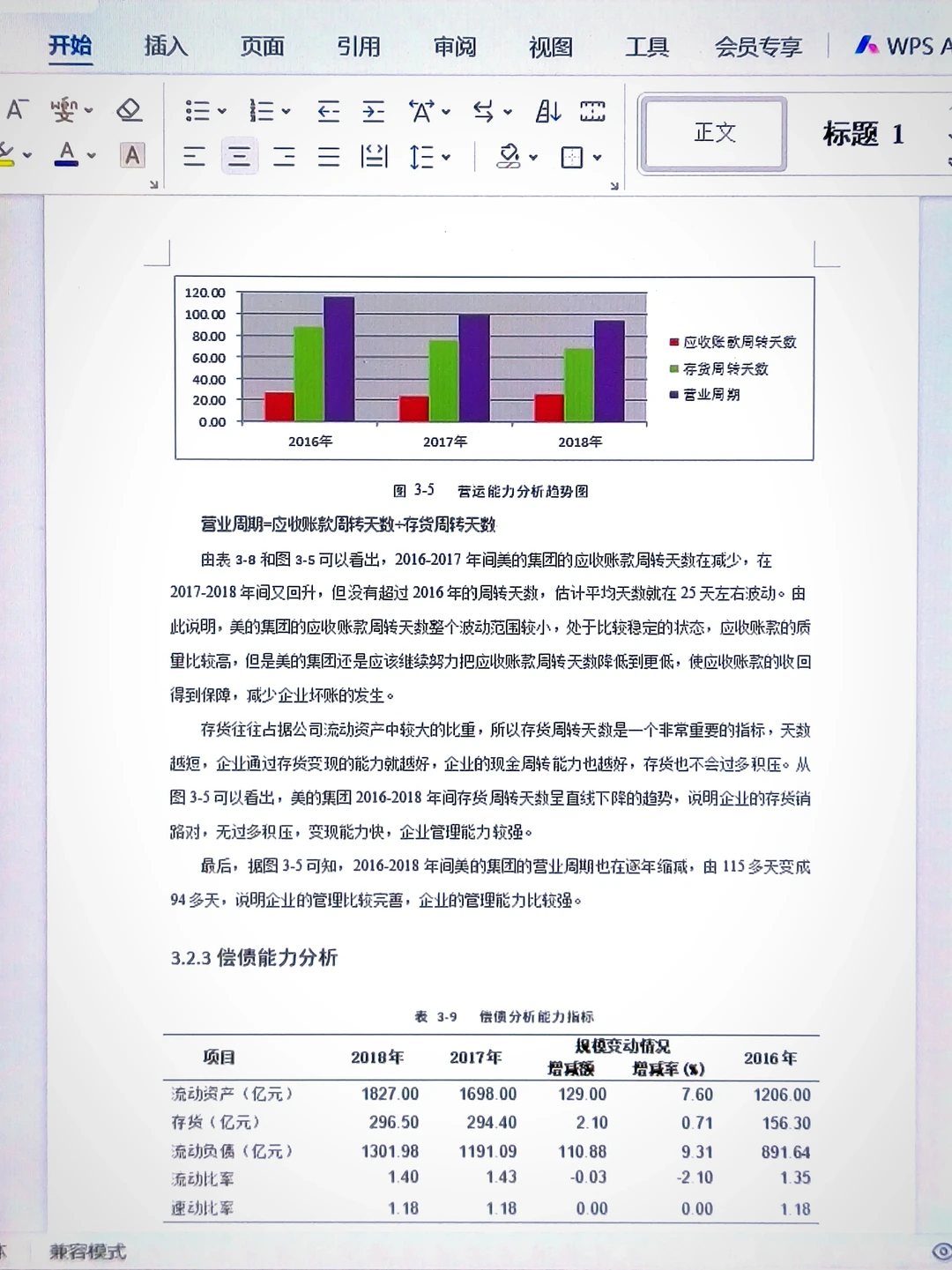The width and height of the screenshot is (952, 1270).
Task: Click the line spacing icon
Action: tap(421, 157)
